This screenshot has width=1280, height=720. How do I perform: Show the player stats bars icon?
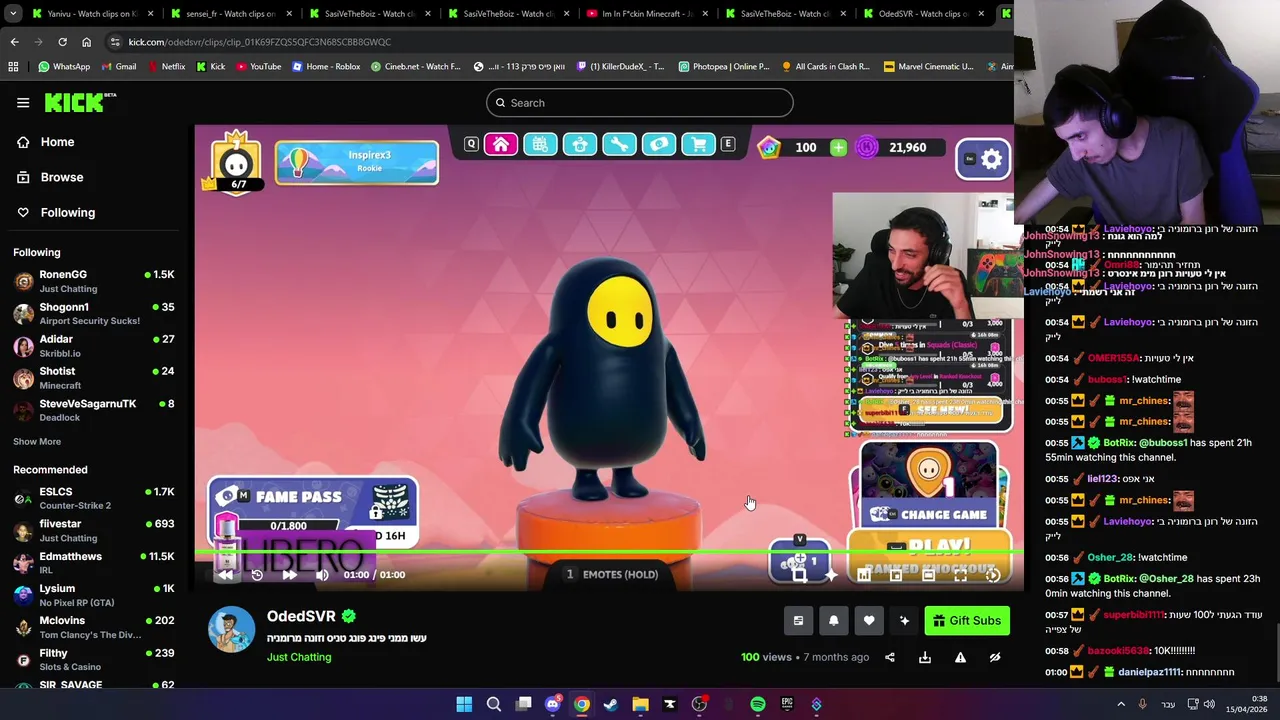tap(864, 575)
